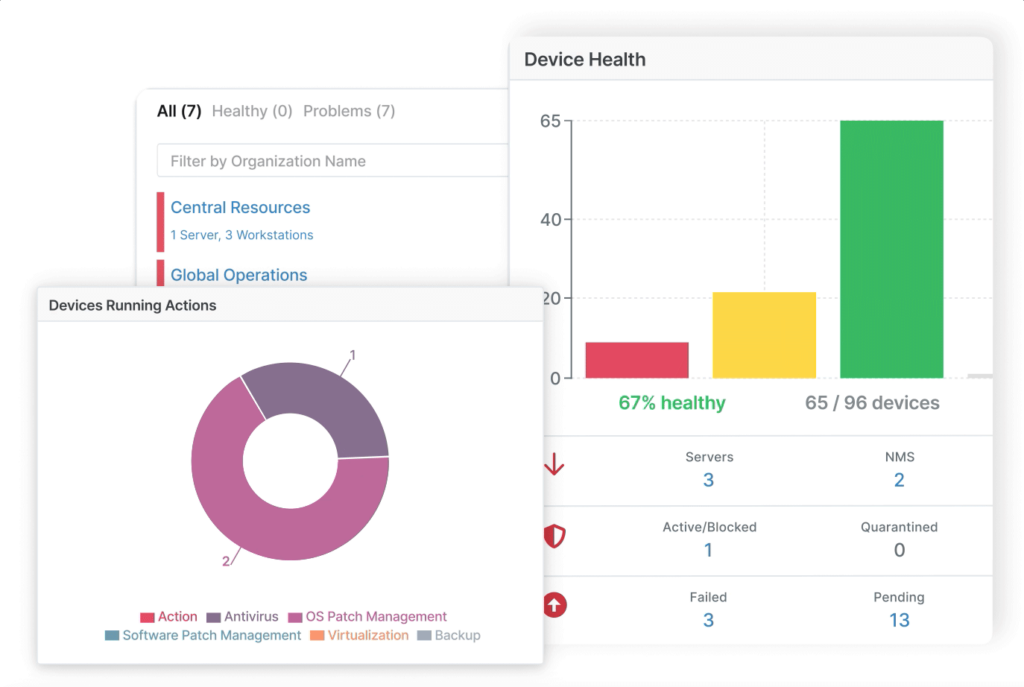Click the red circular upload patch icon
The width and height of the screenshot is (1024, 687).
pos(554,605)
